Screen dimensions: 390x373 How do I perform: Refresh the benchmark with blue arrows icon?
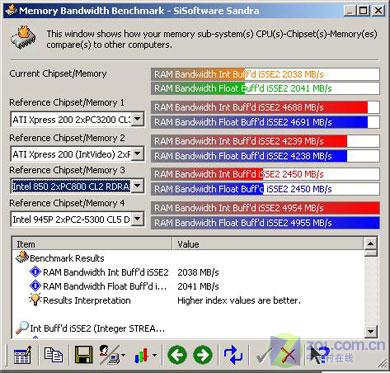(233, 355)
